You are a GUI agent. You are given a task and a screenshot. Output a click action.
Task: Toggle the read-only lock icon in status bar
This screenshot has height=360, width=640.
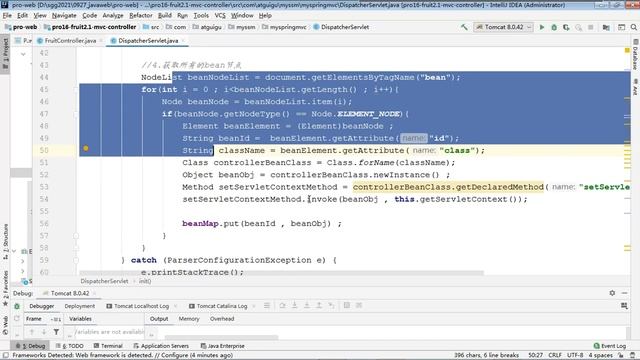tap(621, 356)
